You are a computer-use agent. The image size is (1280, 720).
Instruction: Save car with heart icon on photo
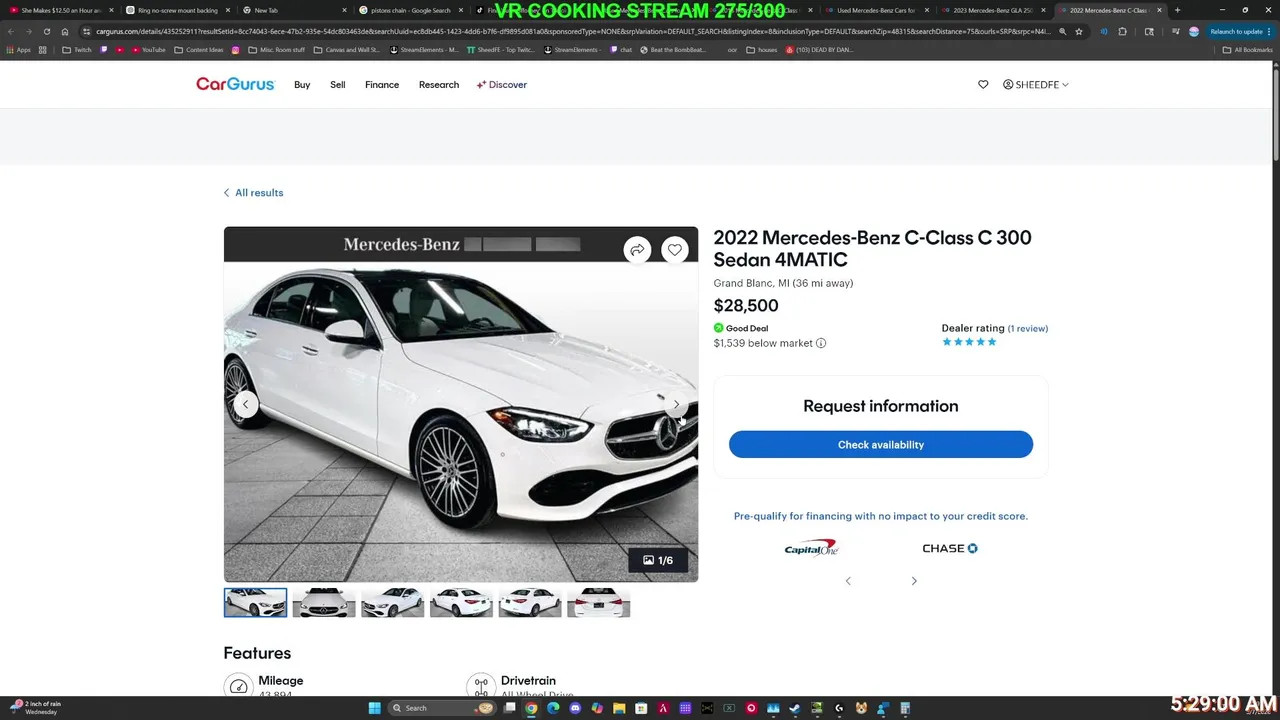[675, 250]
